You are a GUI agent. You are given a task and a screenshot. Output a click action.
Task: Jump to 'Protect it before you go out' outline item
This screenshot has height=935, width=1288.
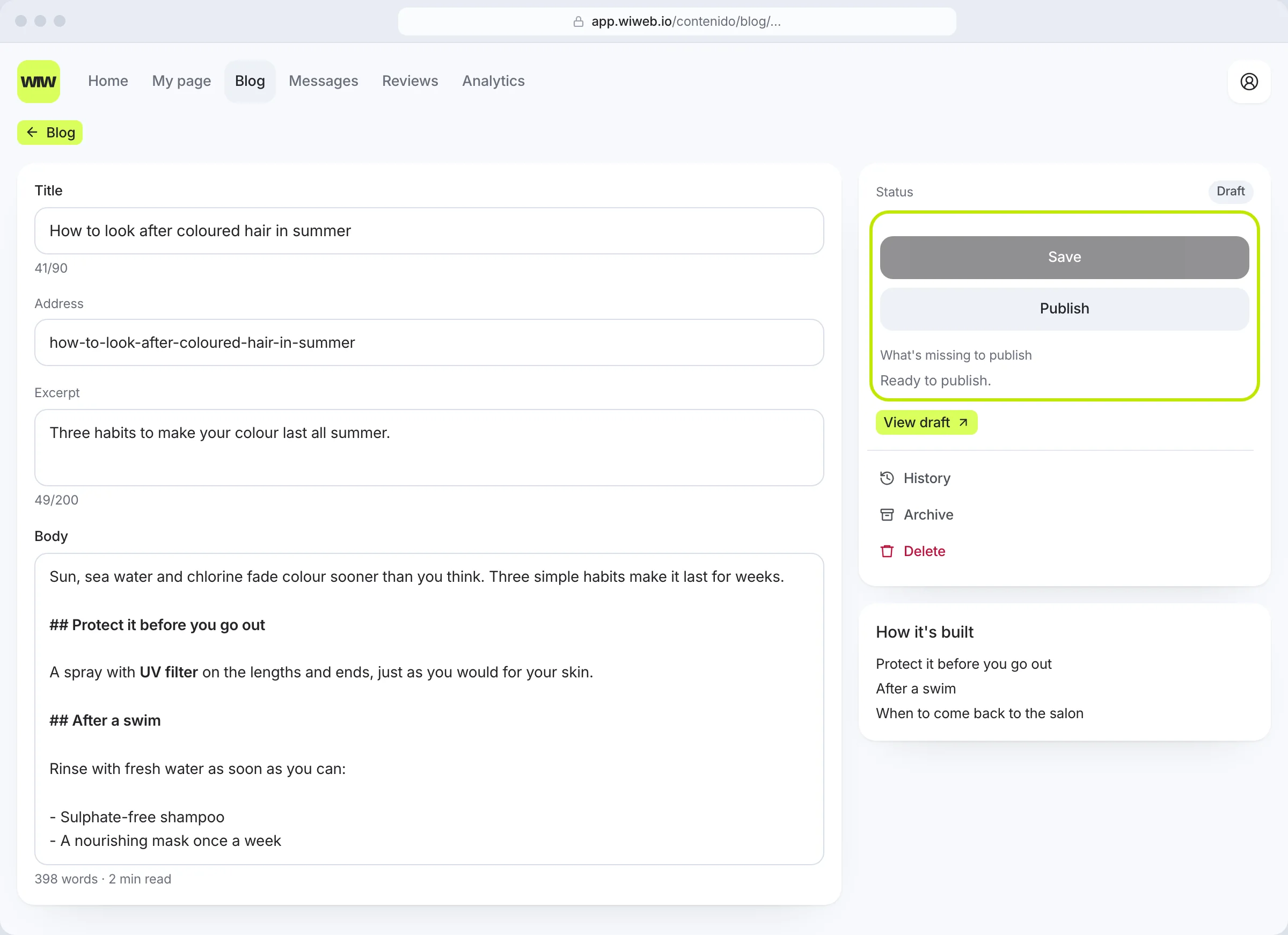(963, 664)
